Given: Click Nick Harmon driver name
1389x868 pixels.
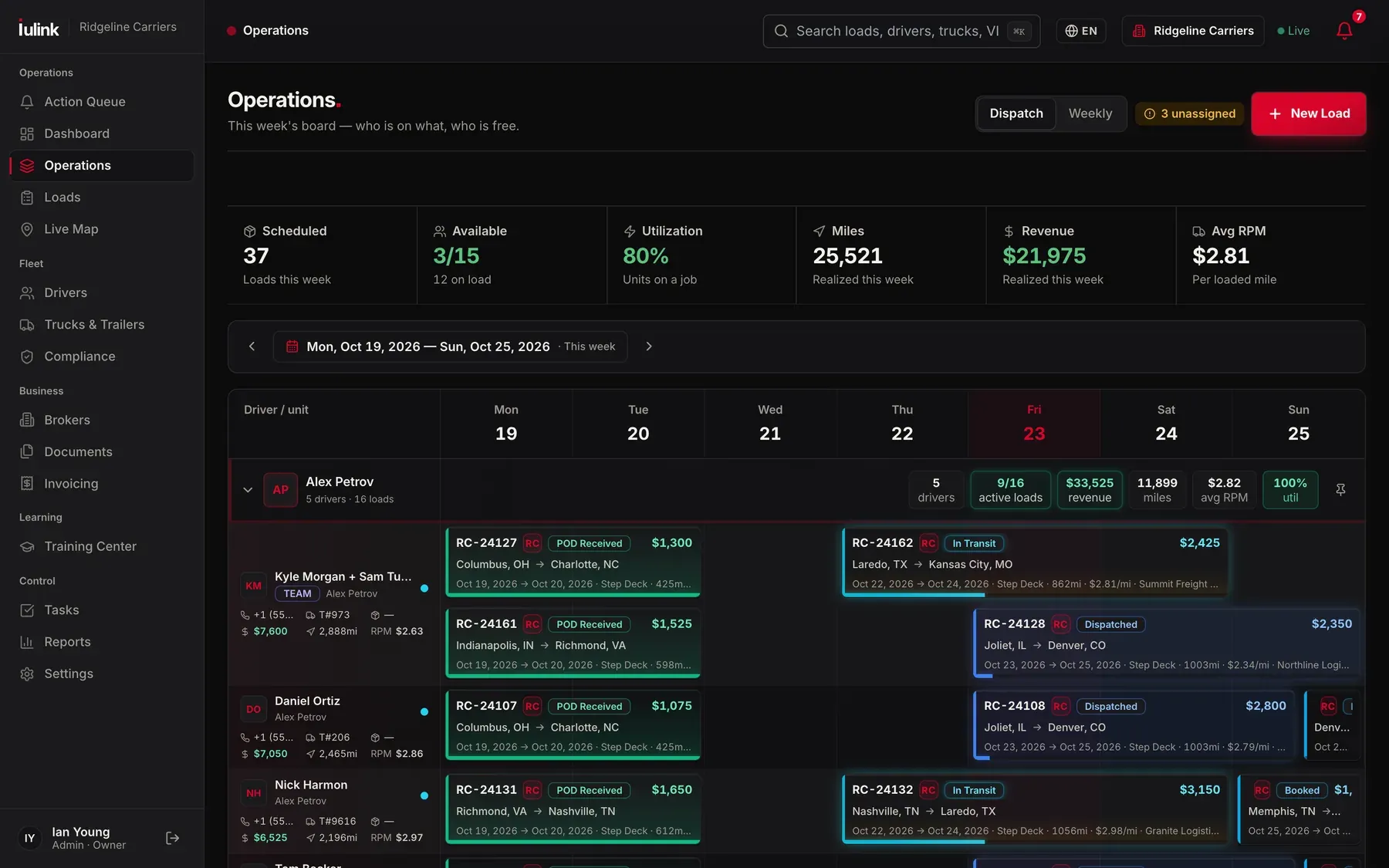Looking at the screenshot, I should (311, 785).
